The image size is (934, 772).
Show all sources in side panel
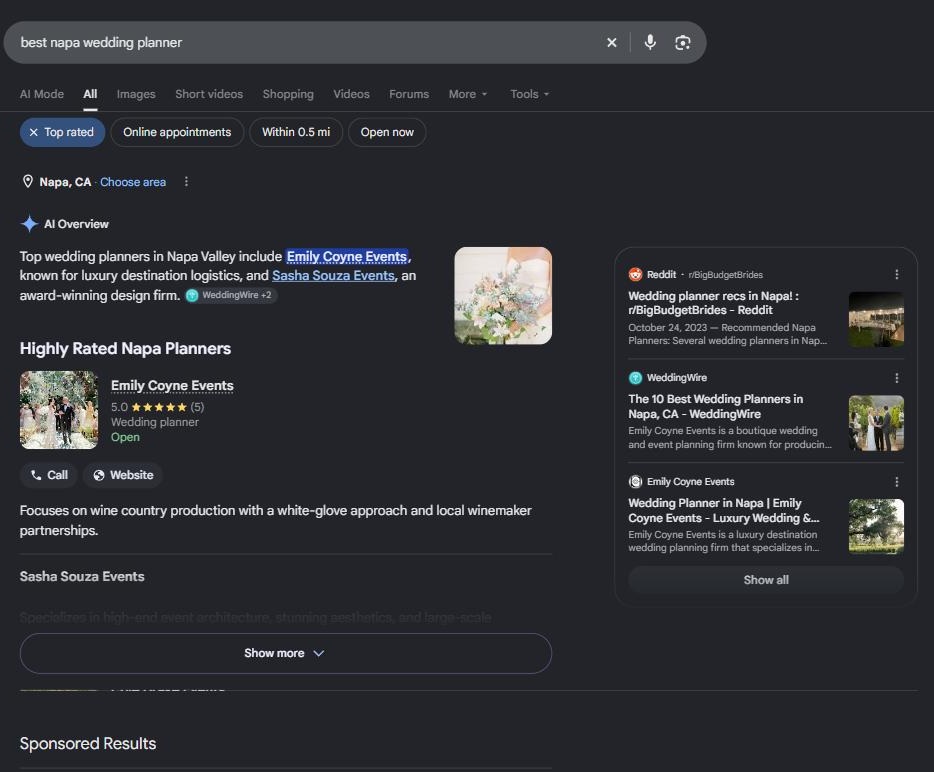pos(766,580)
